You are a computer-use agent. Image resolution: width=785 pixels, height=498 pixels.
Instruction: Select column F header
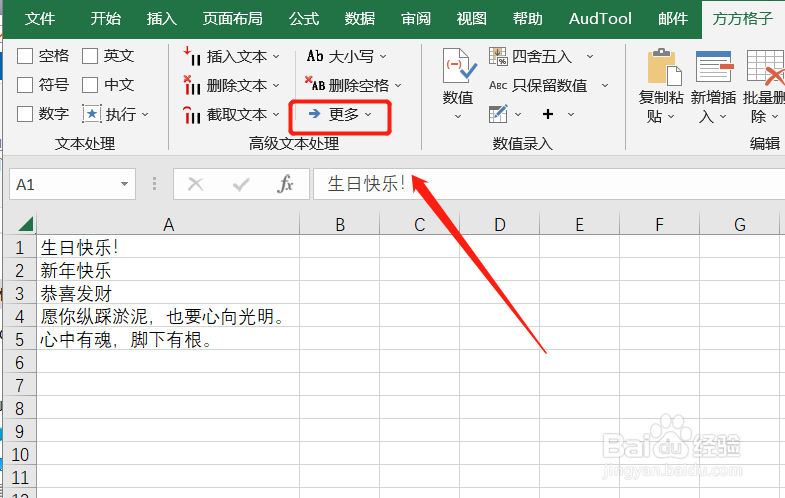659,224
